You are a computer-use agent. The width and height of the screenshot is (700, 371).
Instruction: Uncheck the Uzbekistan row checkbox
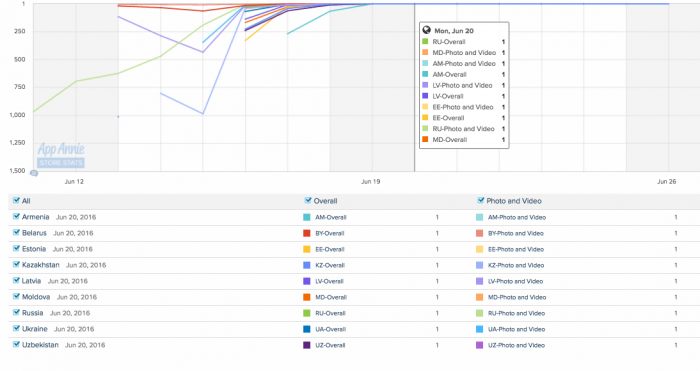coord(17,345)
